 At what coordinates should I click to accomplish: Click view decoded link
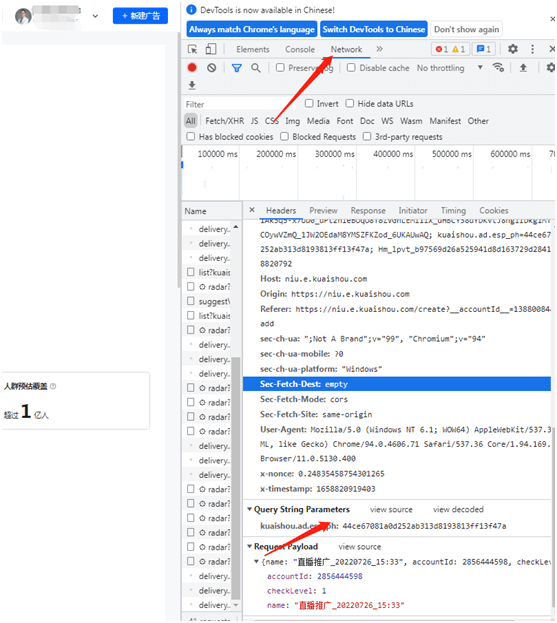[458, 509]
